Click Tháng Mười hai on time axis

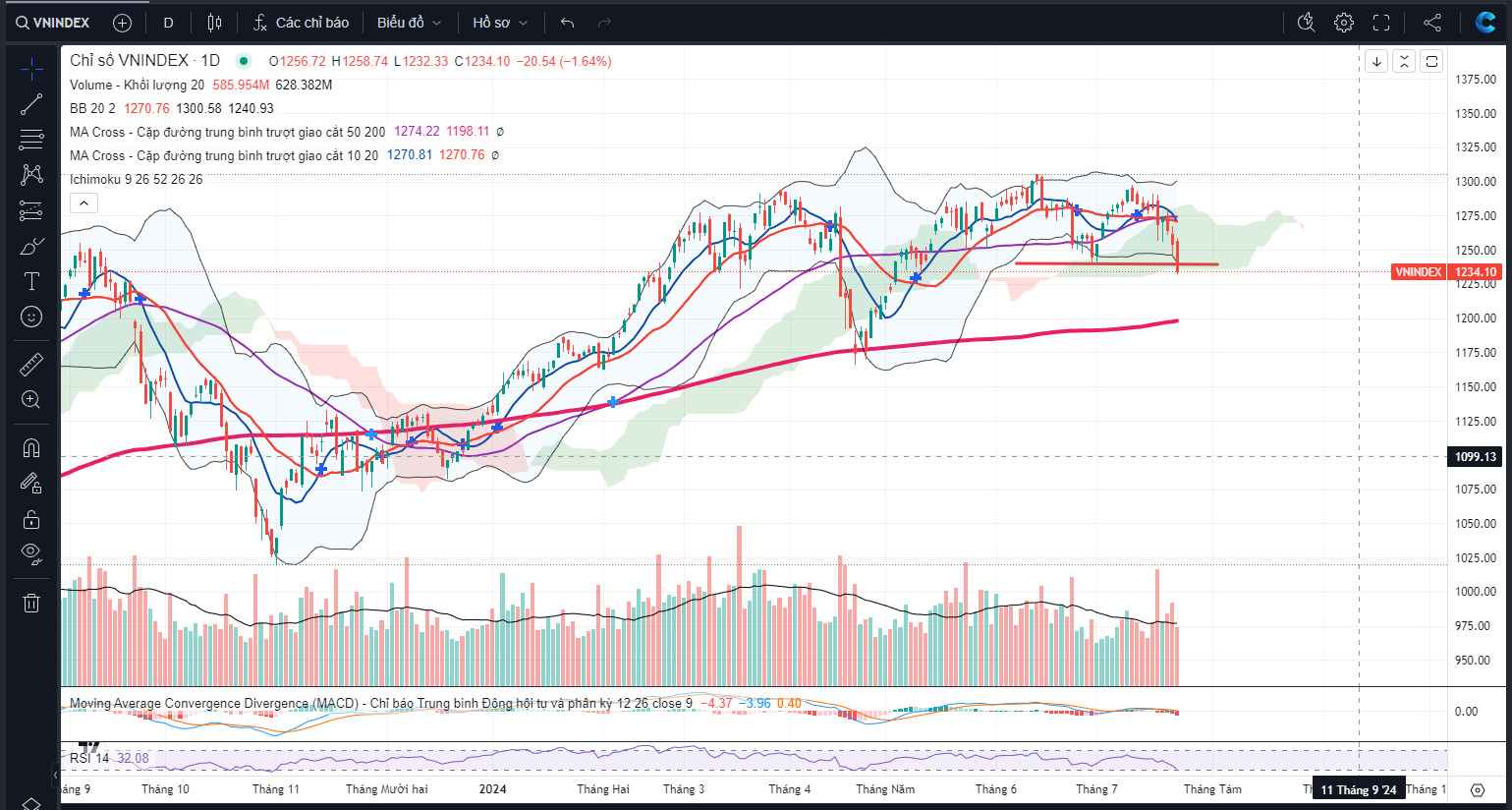click(387, 789)
